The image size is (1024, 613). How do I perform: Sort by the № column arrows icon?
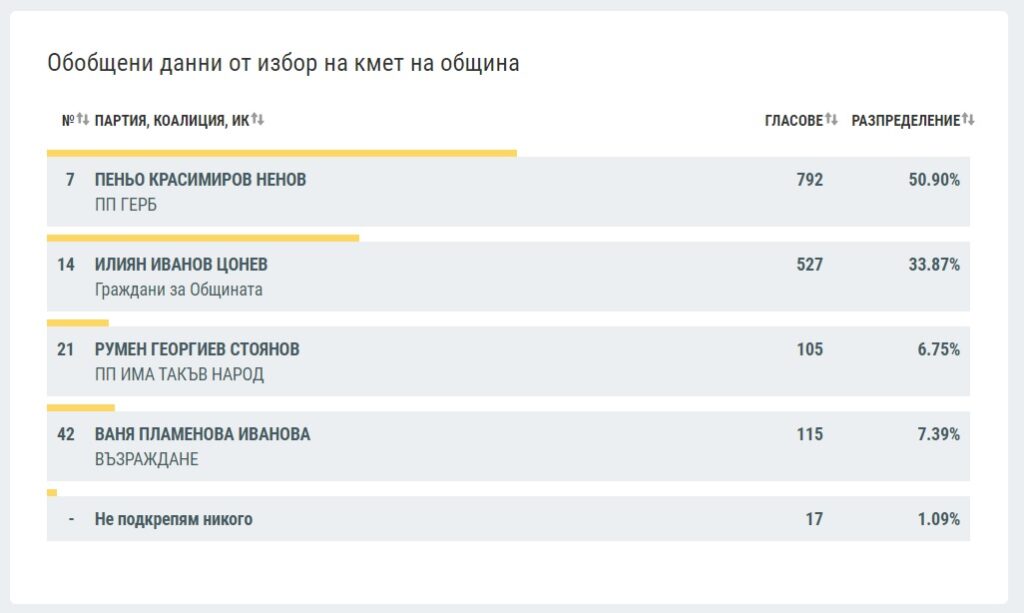click(82, 119)
